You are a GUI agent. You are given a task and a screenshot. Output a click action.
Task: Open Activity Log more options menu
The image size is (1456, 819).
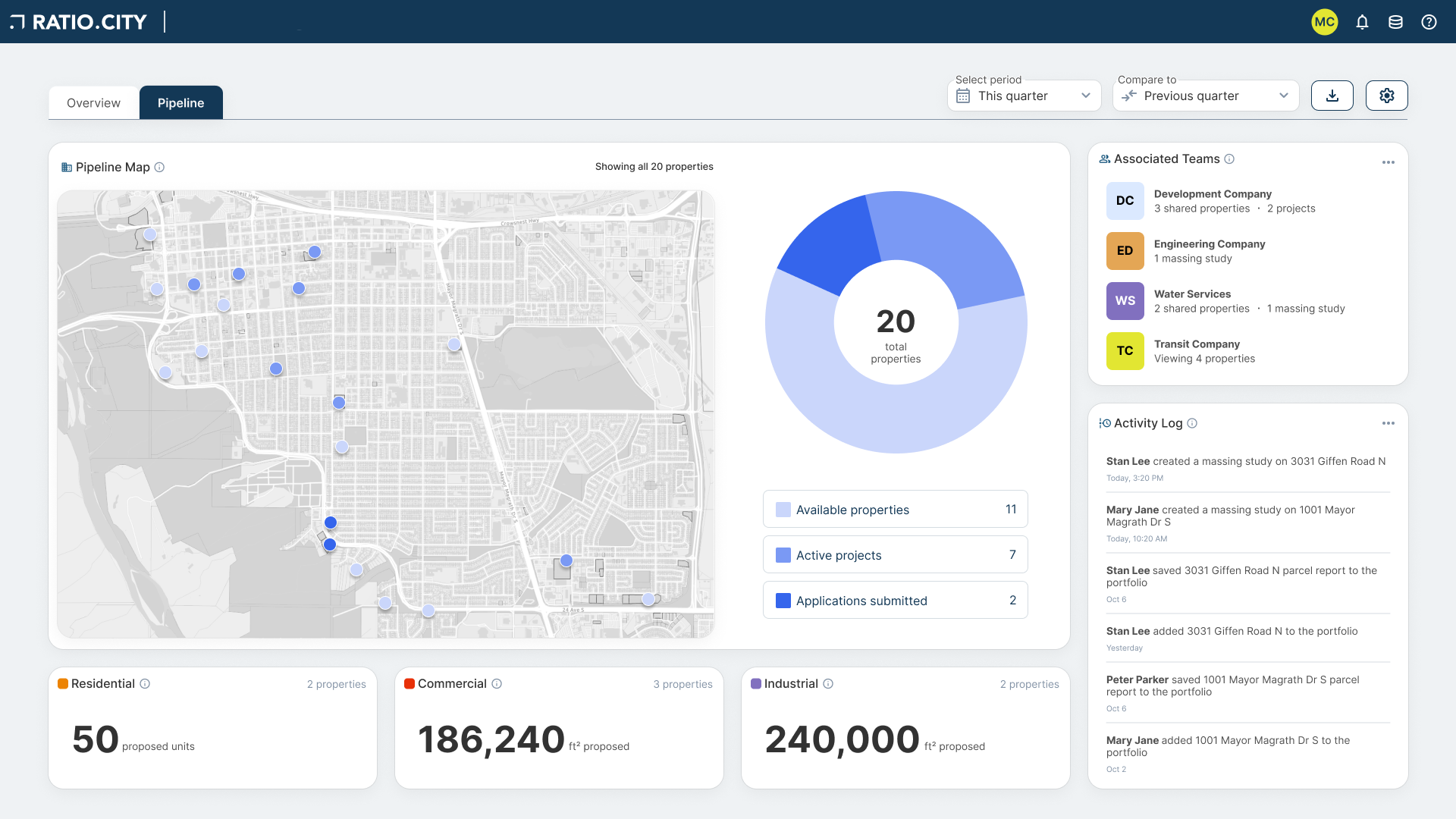pos(1389,423)
